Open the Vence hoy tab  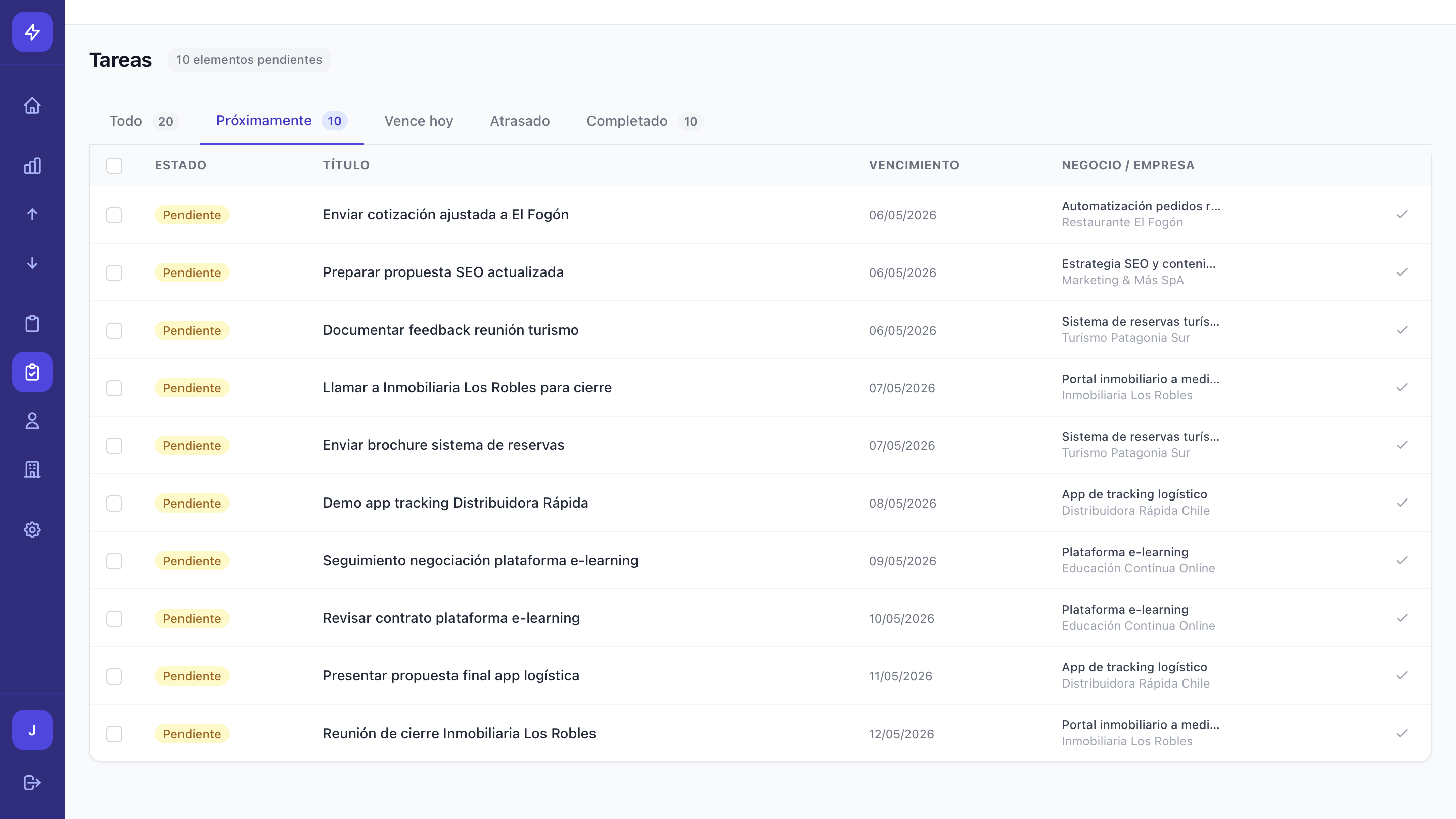click(418, 121)
